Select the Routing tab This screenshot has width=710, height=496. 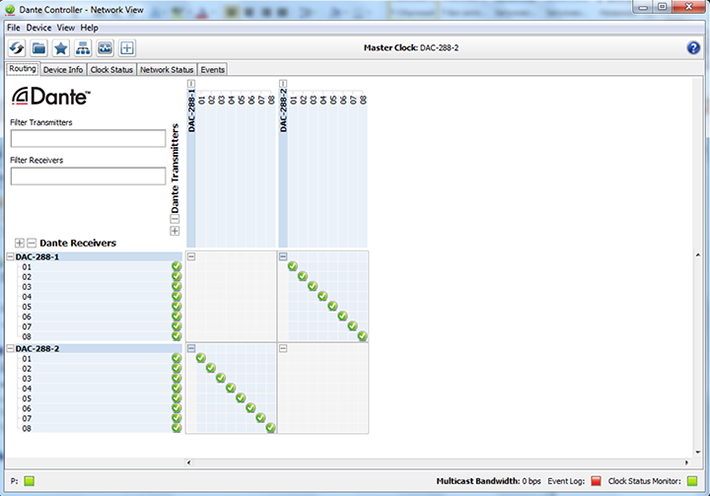pos(23,69)
